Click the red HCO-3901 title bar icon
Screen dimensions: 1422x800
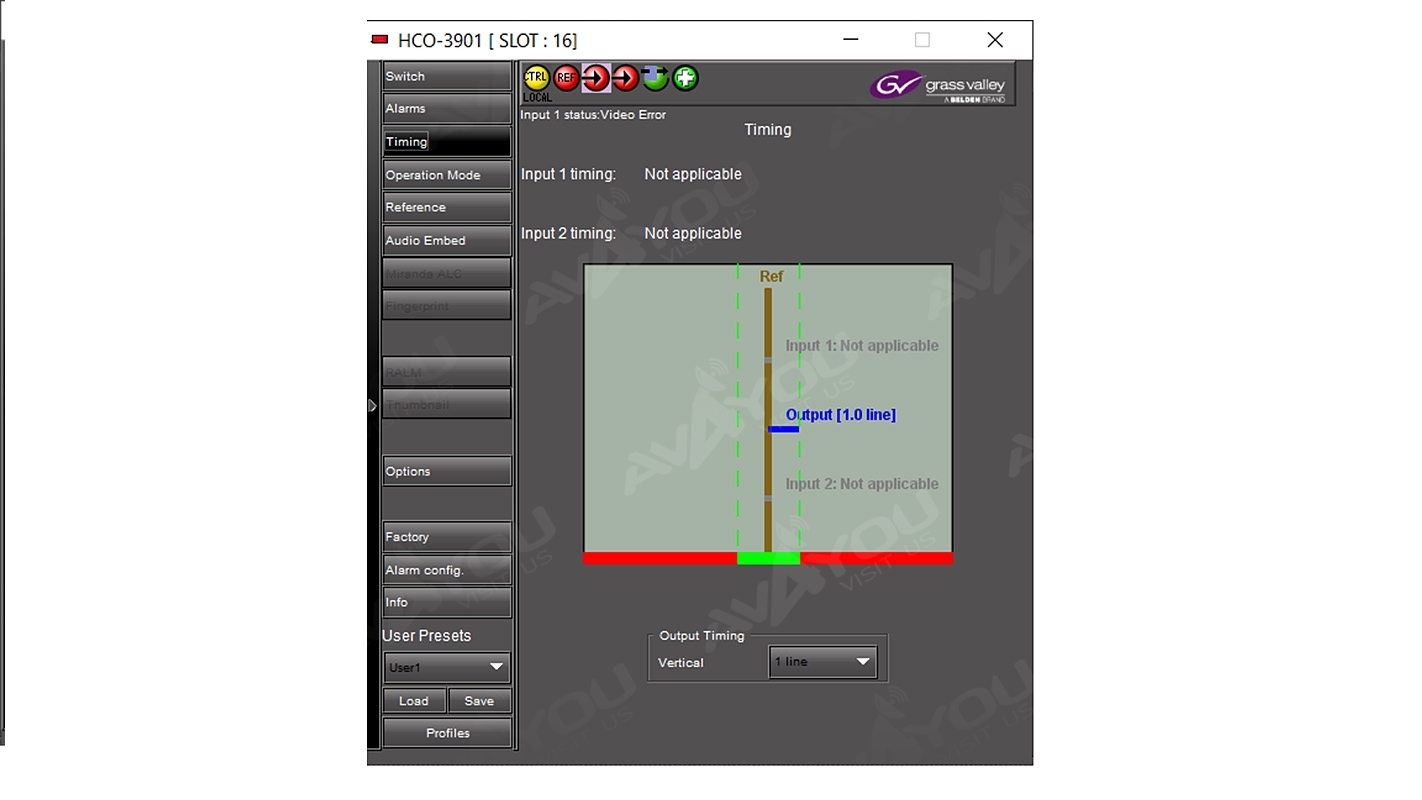click(x=380, y=40)
